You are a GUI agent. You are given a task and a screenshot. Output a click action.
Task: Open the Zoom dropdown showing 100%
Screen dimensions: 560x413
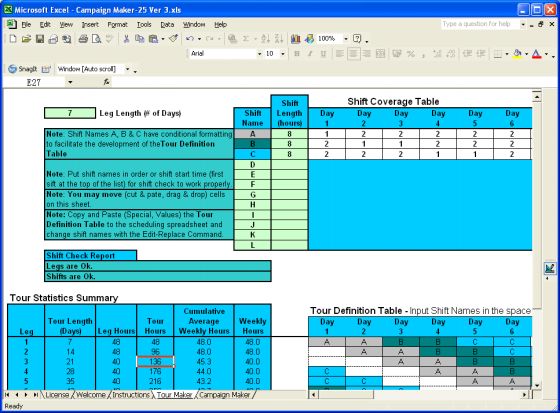click(346, 39)
